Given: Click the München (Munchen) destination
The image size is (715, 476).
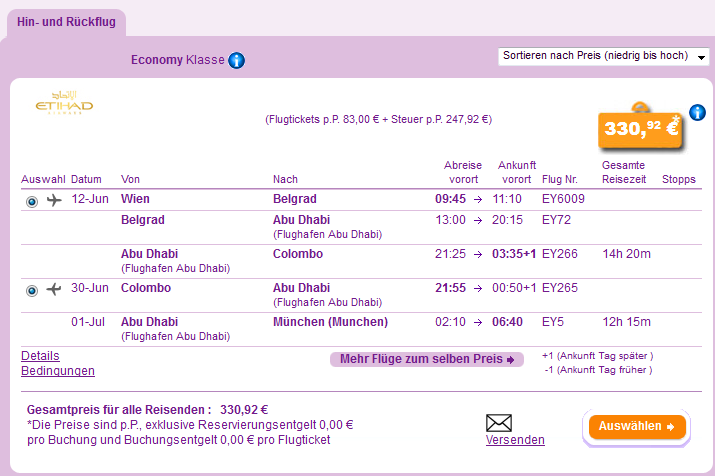Looking at the screenshot, I should [331, 322].
